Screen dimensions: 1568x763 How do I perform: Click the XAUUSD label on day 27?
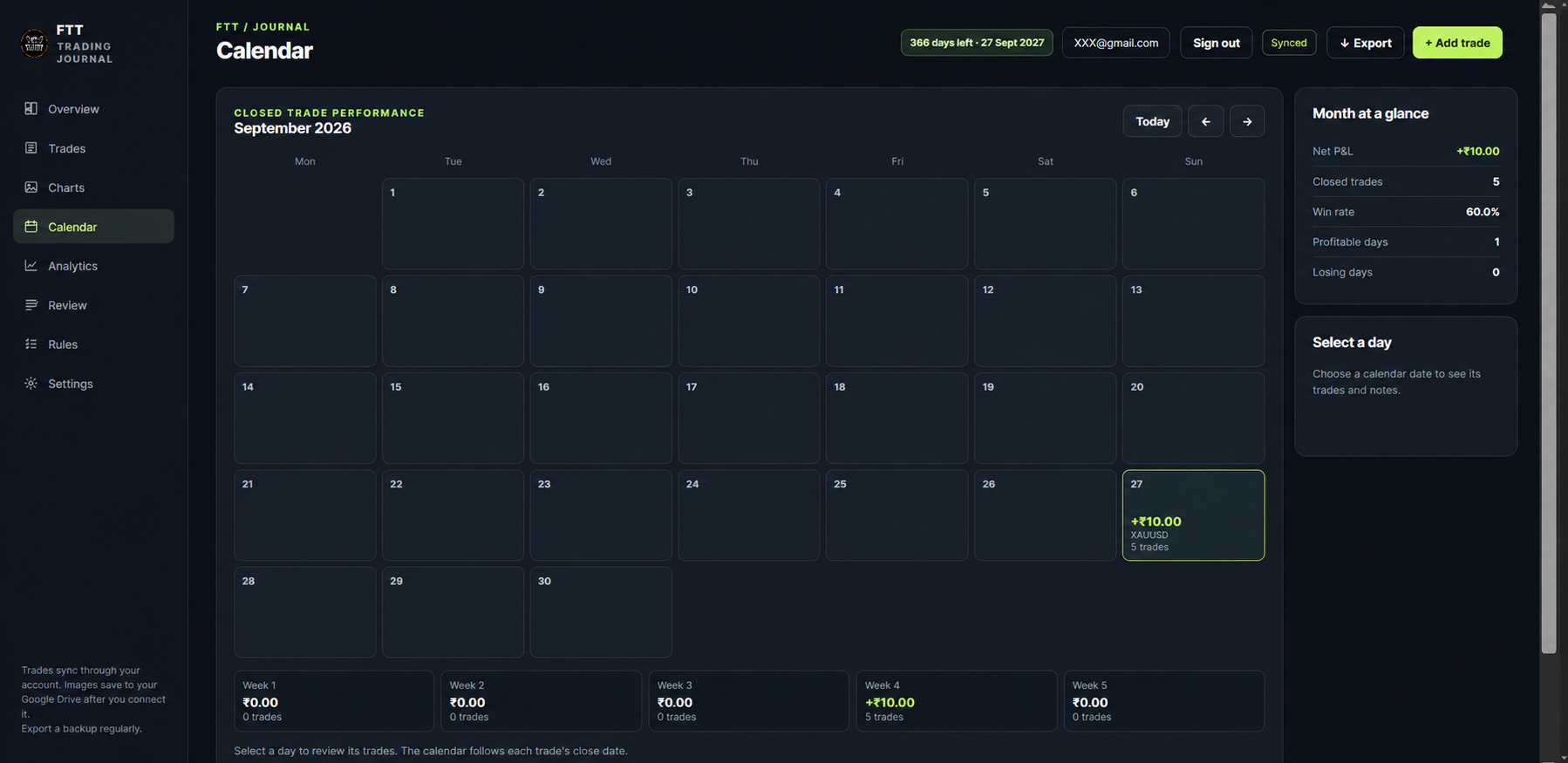tap(1149, 535)
